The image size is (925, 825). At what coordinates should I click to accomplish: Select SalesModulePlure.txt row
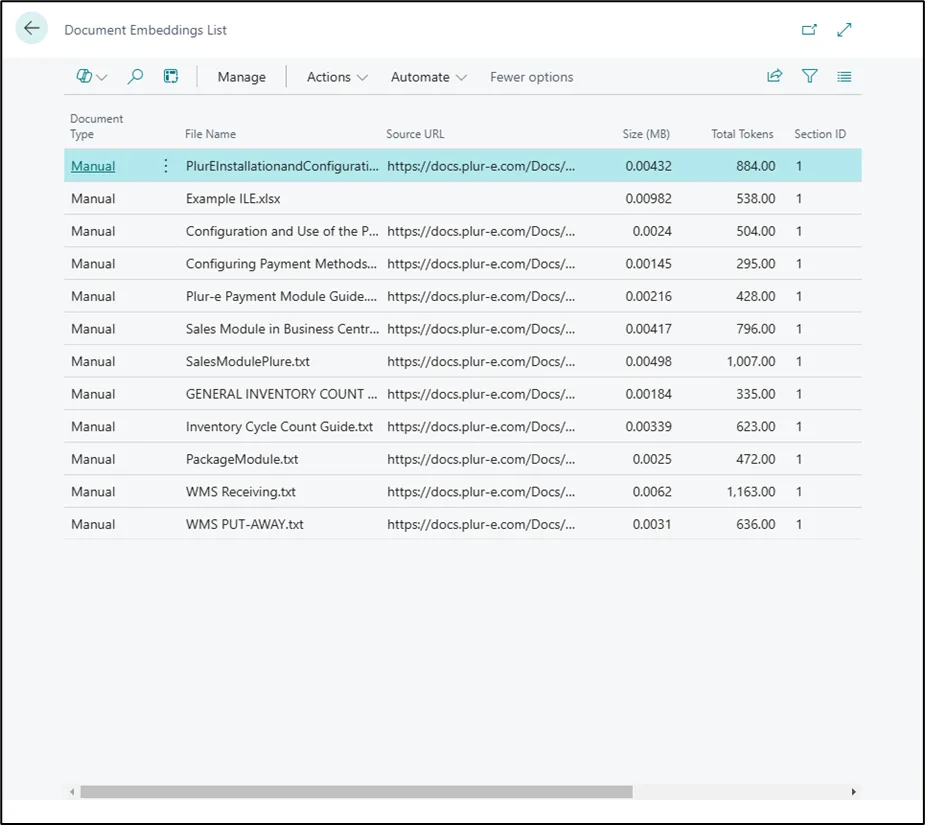462,361
